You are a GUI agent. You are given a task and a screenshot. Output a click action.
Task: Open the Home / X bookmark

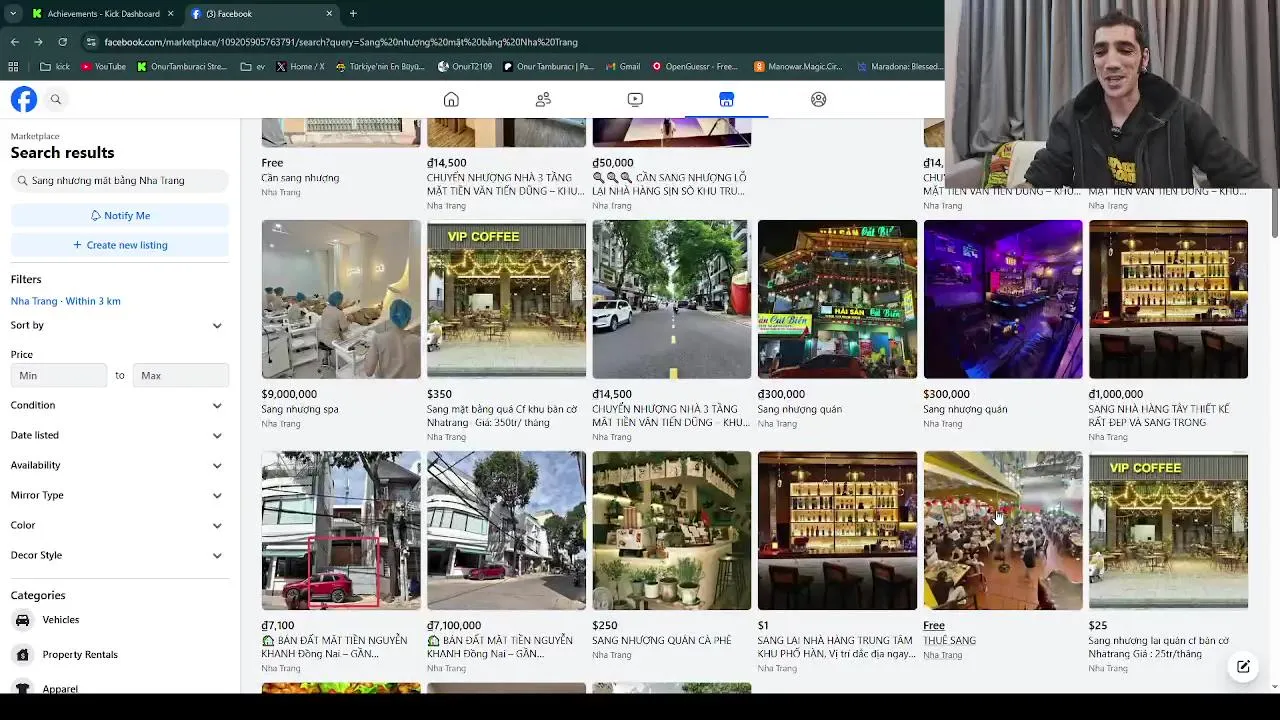(x=299, y=67)
